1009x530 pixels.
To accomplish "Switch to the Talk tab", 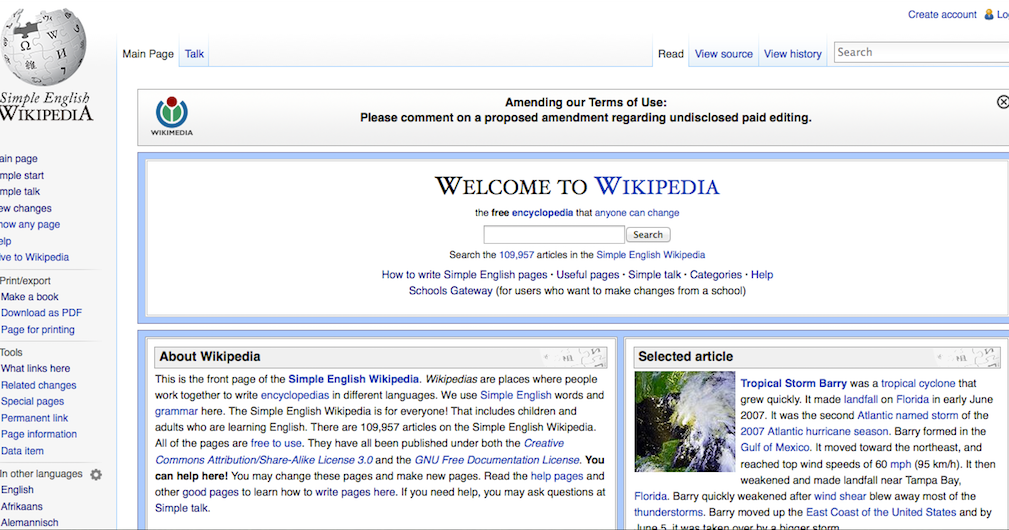I will click(194, 54).
